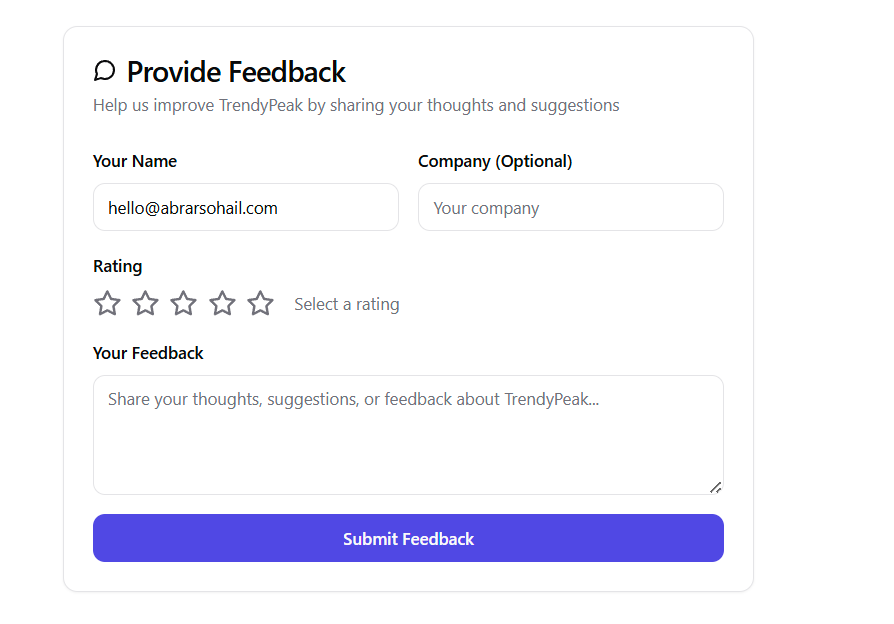Select the second rating star
Screen dimensions: 894x624
pyautogui.click(x=145, y=303)
